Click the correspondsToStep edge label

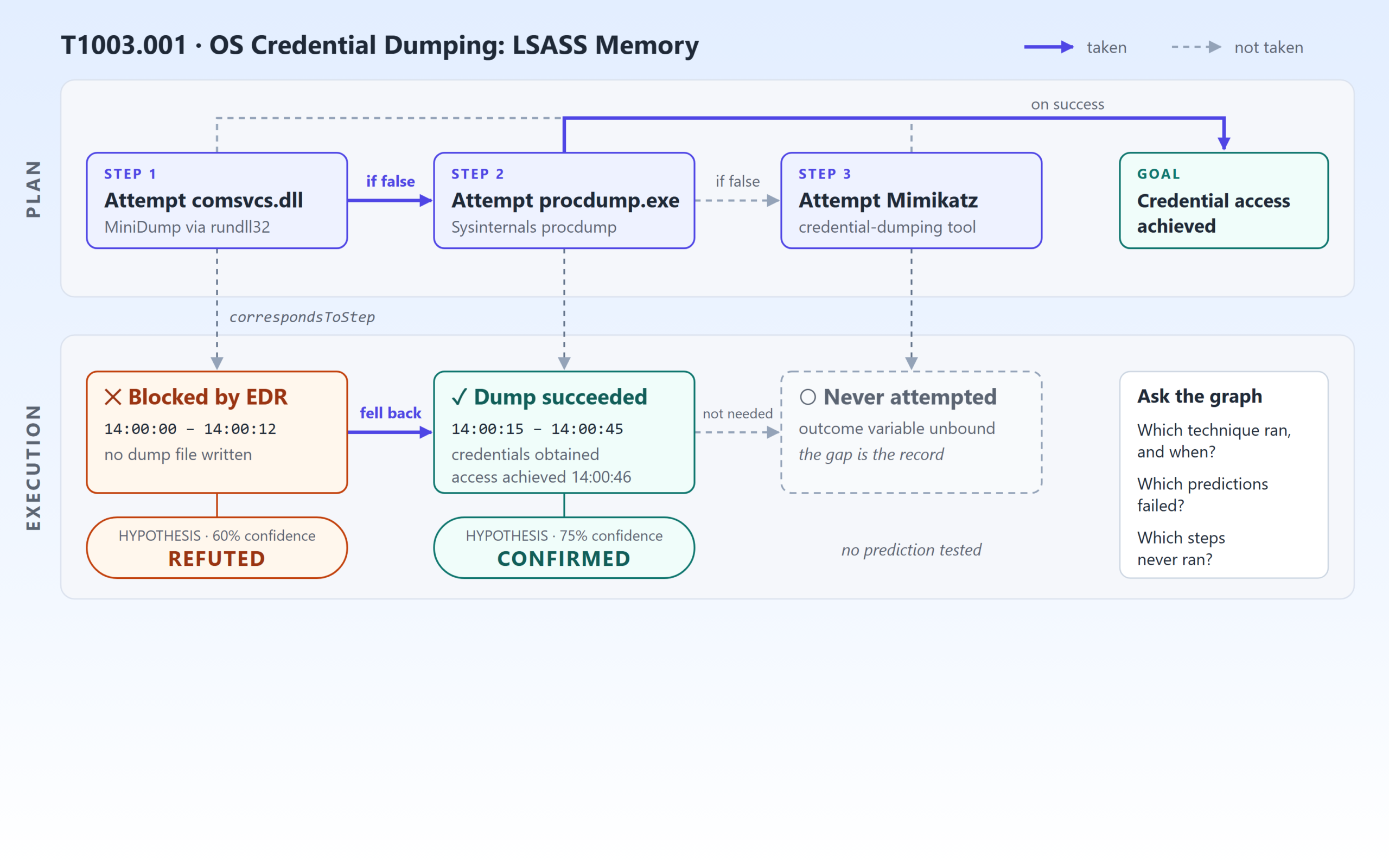[x=302, y=317]
